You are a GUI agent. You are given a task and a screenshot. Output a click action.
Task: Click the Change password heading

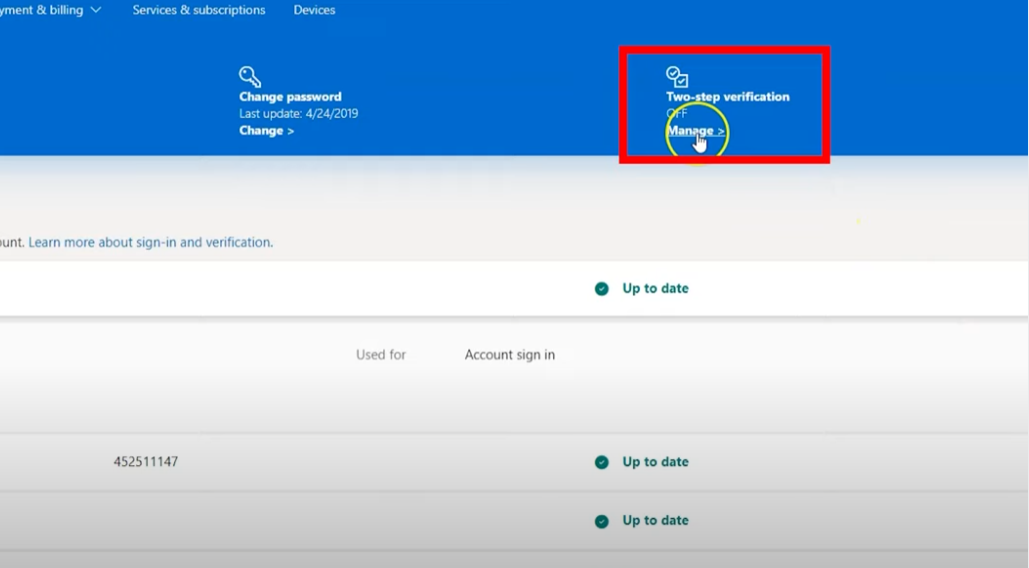coord(290,97)
